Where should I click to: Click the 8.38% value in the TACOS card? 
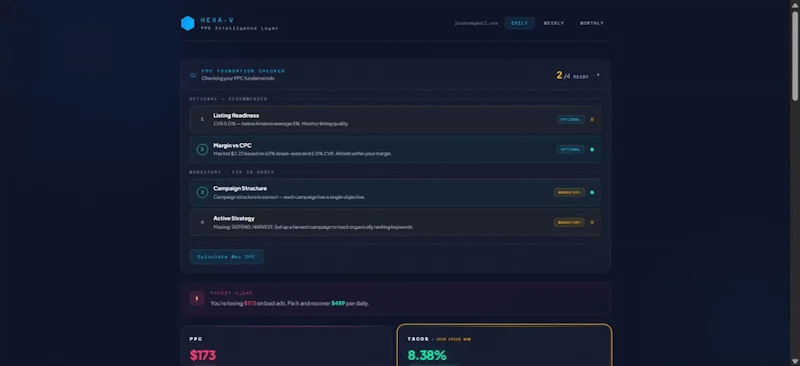(427, 355)
